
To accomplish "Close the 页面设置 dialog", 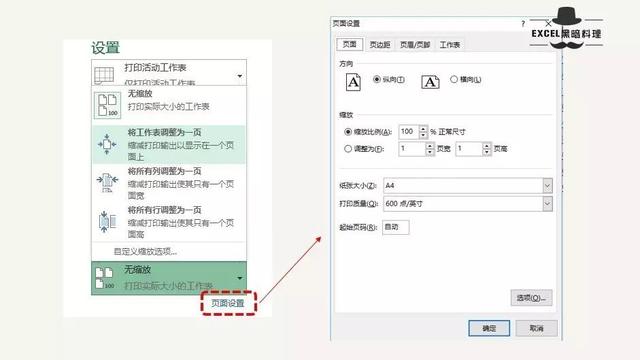I will (x=548, y=24).
